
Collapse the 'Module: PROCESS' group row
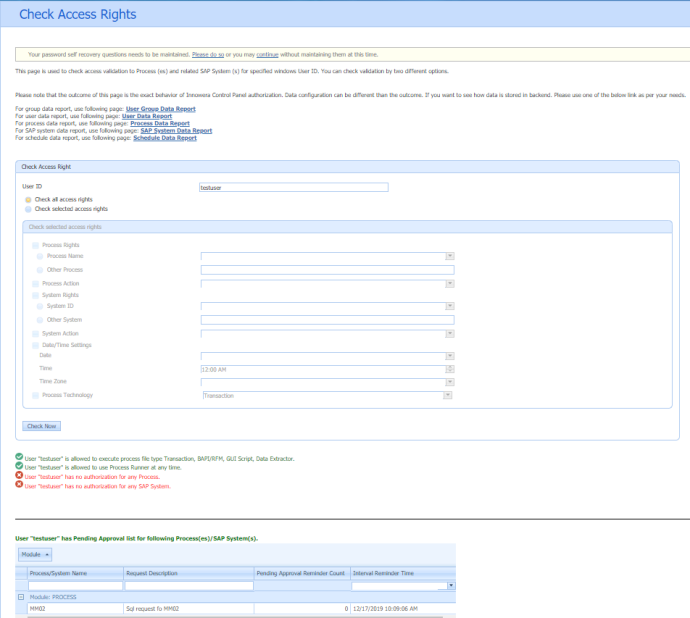21,597
